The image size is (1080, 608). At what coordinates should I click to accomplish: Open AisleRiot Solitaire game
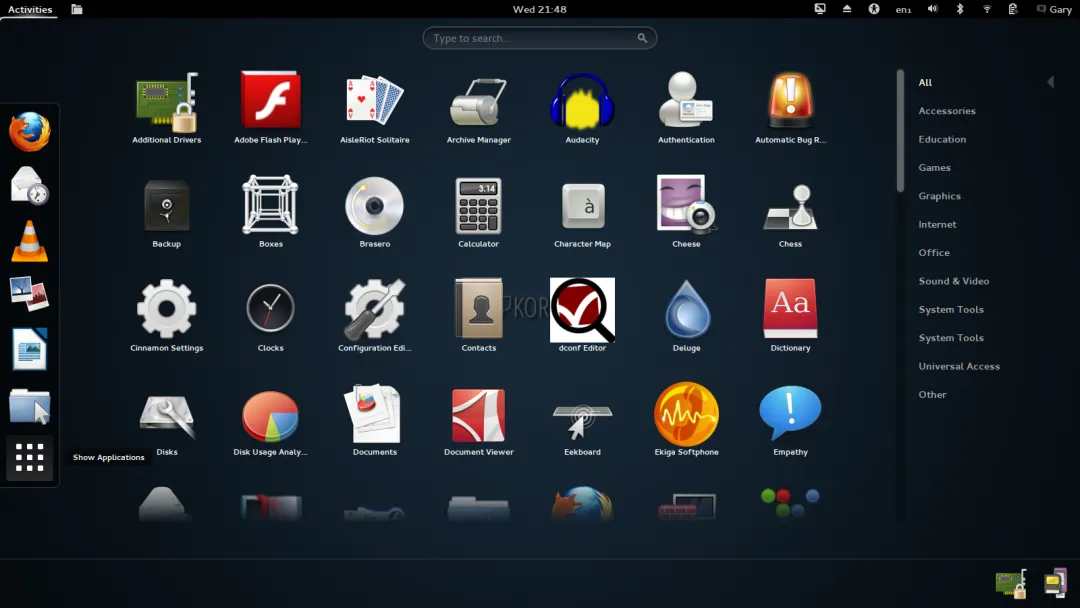point(375,101)
